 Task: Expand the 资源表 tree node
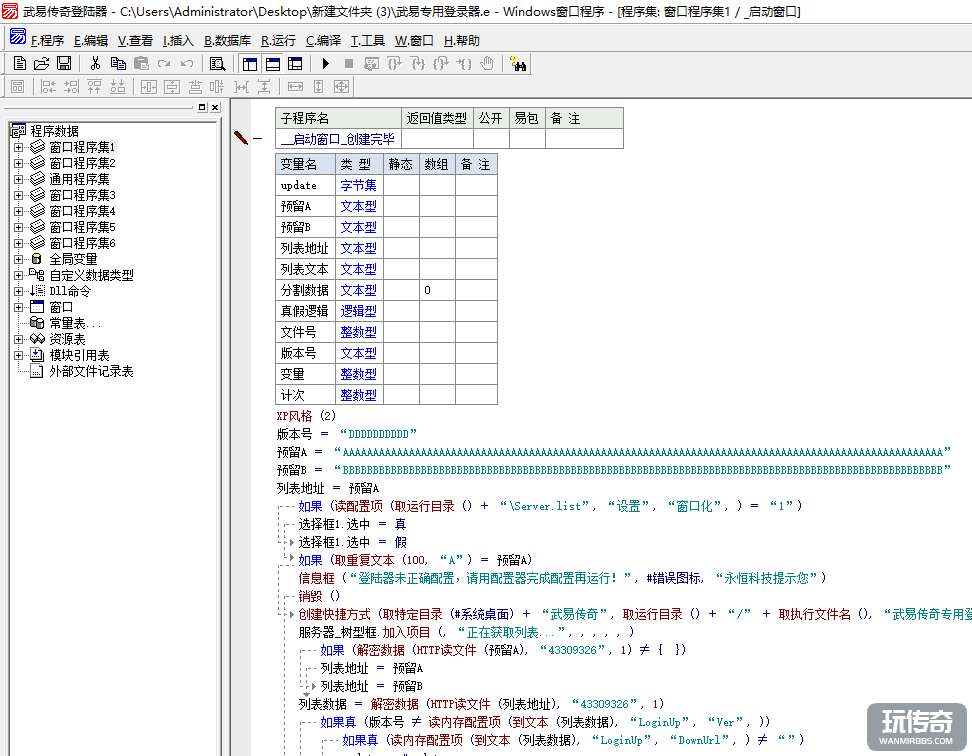pos(19,340)
